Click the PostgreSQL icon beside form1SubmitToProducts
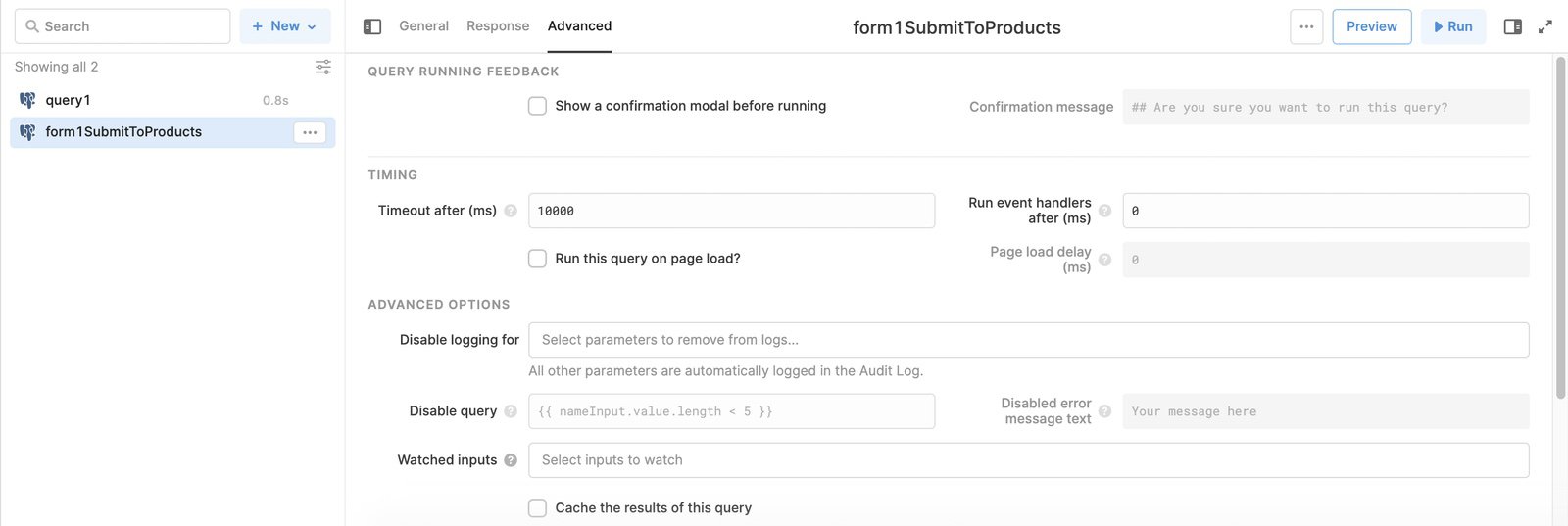Image resolution: width=1568 pixels, height=526 pixels. click(x=27, y=132)
